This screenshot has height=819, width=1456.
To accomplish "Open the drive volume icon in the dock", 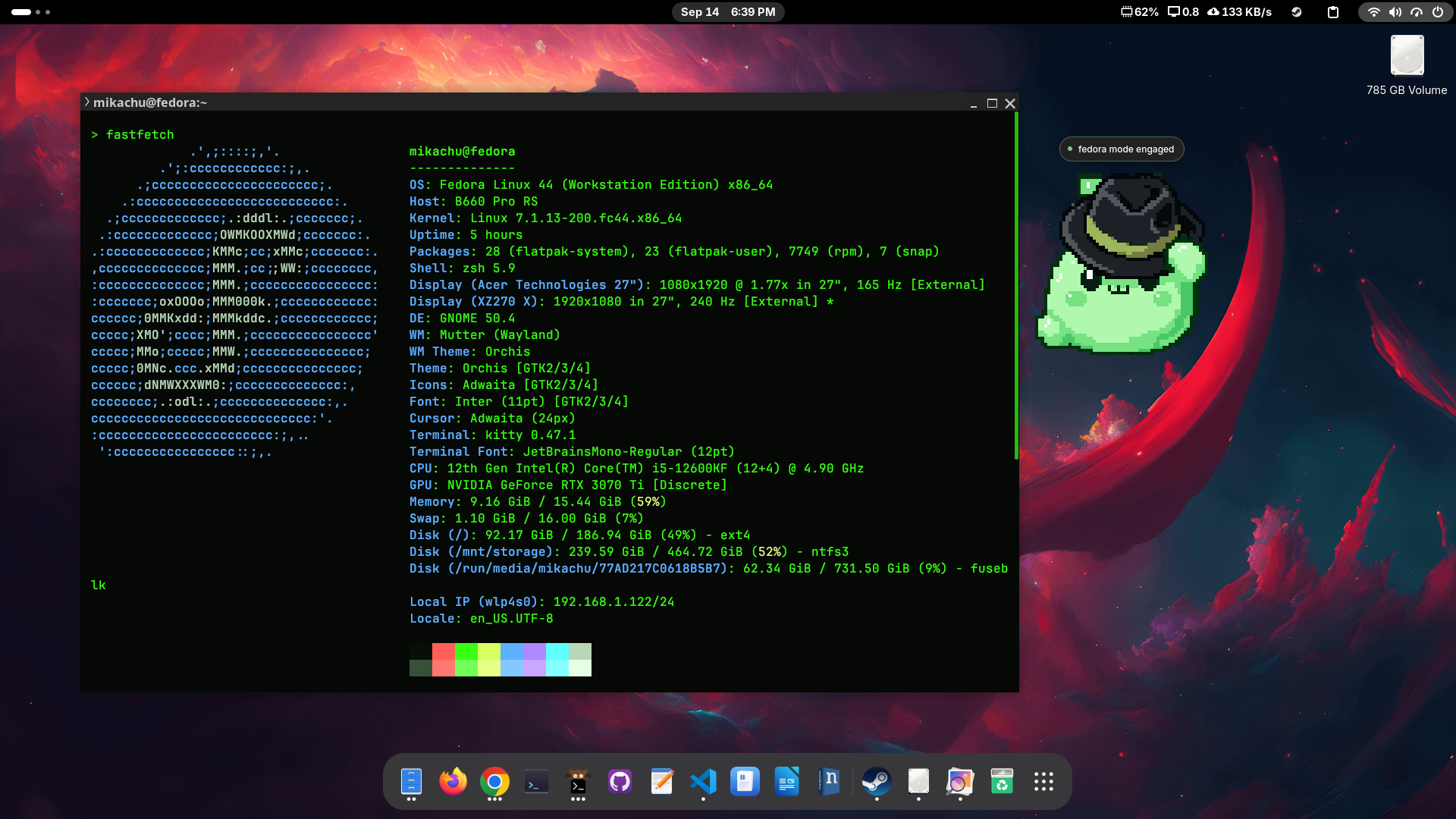I will tap(918, 781).
